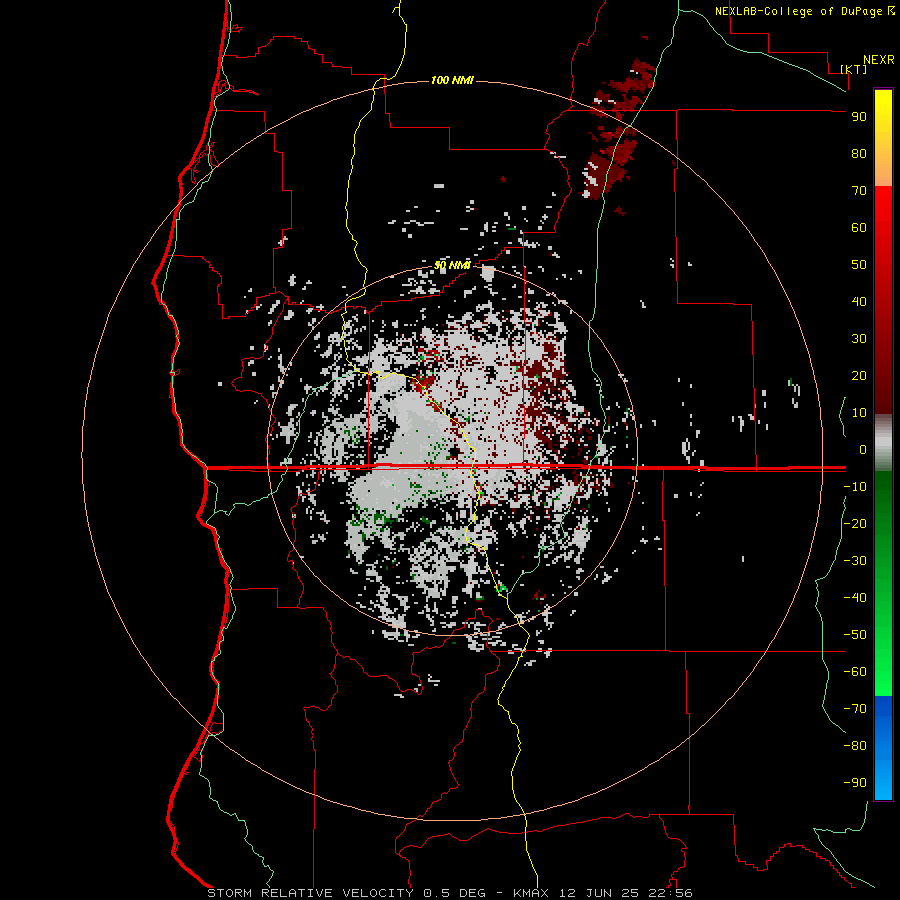Click the positive 90 value on velocity scale
The image size is (900, 900).
(859, 117)
